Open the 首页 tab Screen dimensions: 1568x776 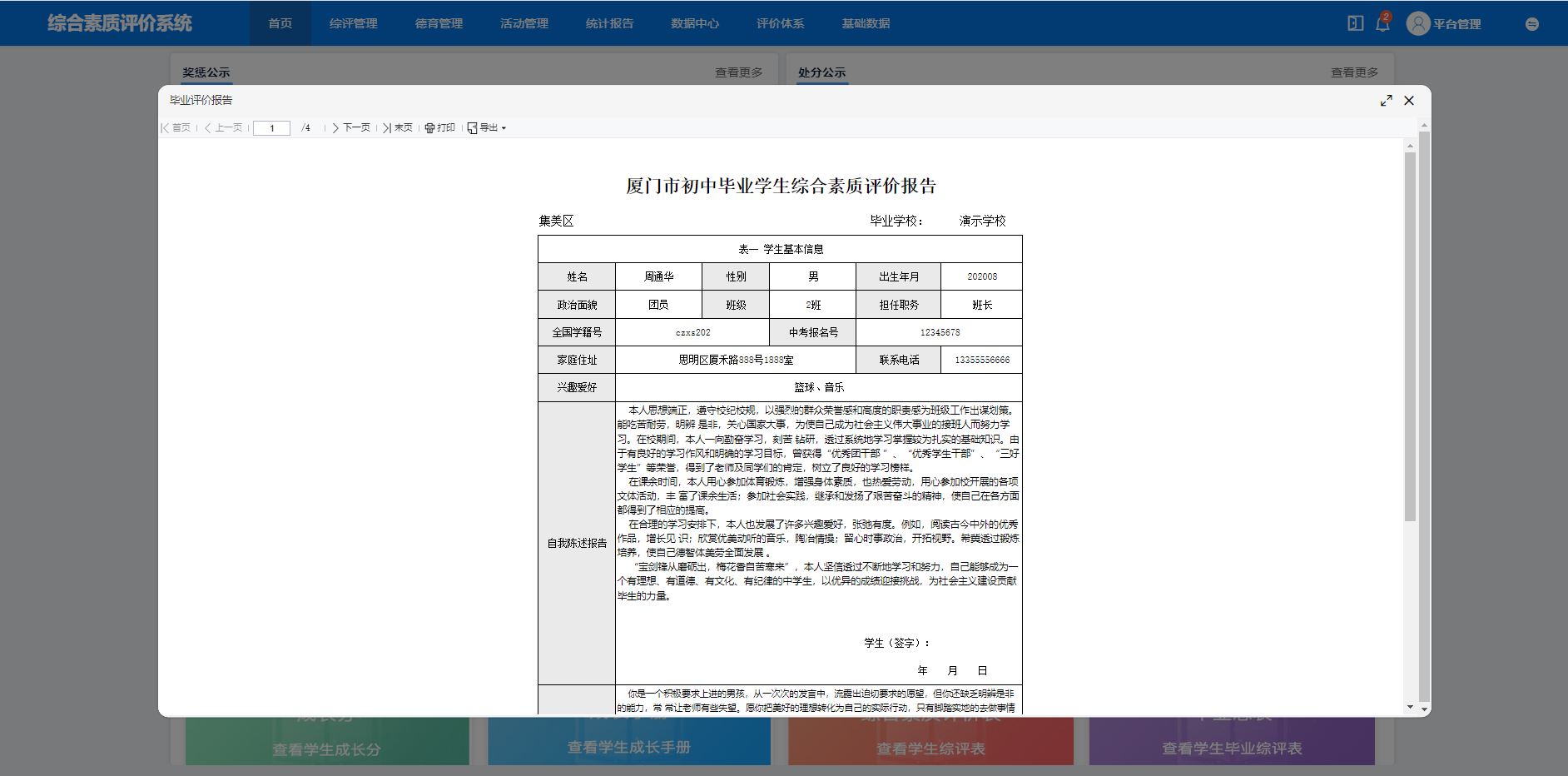pos(280,23)
